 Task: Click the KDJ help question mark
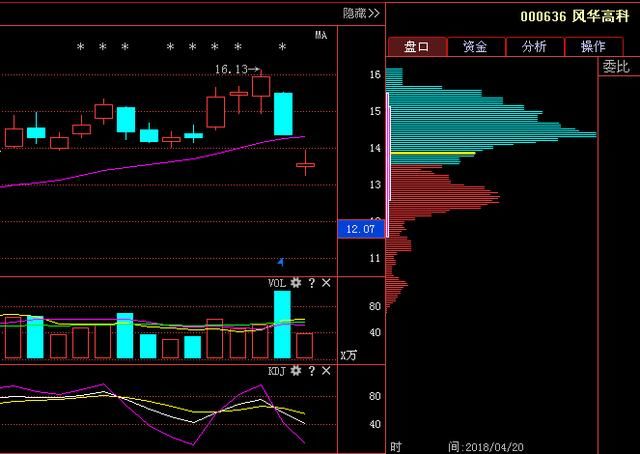point(311,372)
